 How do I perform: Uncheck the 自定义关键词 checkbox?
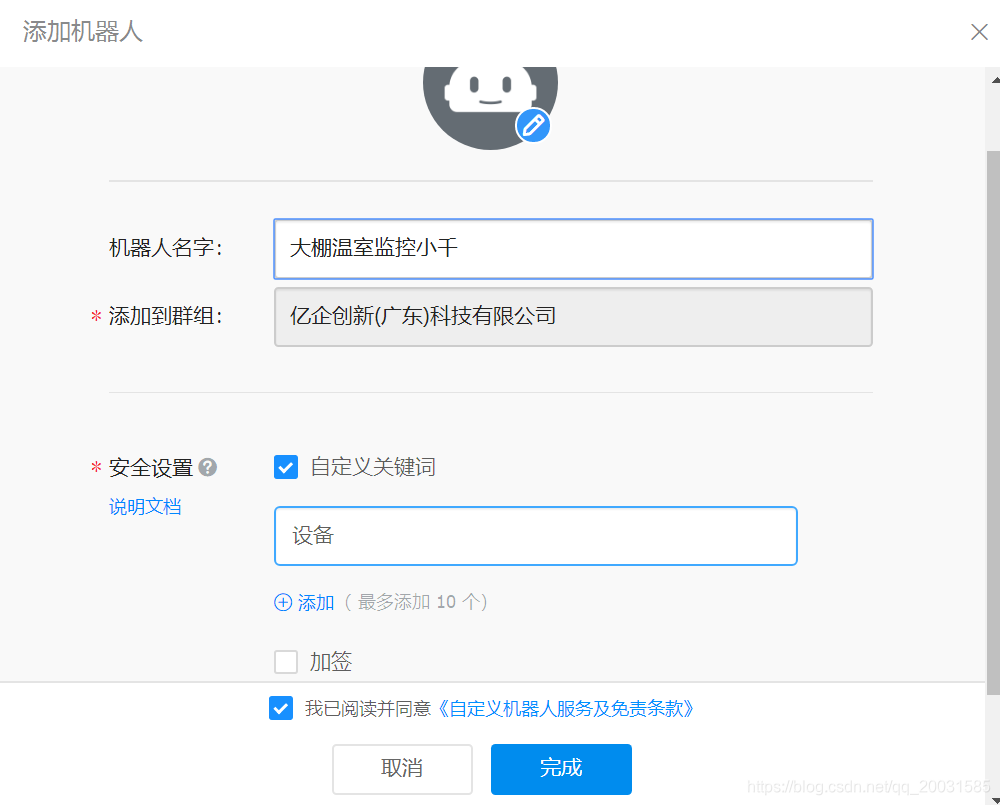click(286, 467)
